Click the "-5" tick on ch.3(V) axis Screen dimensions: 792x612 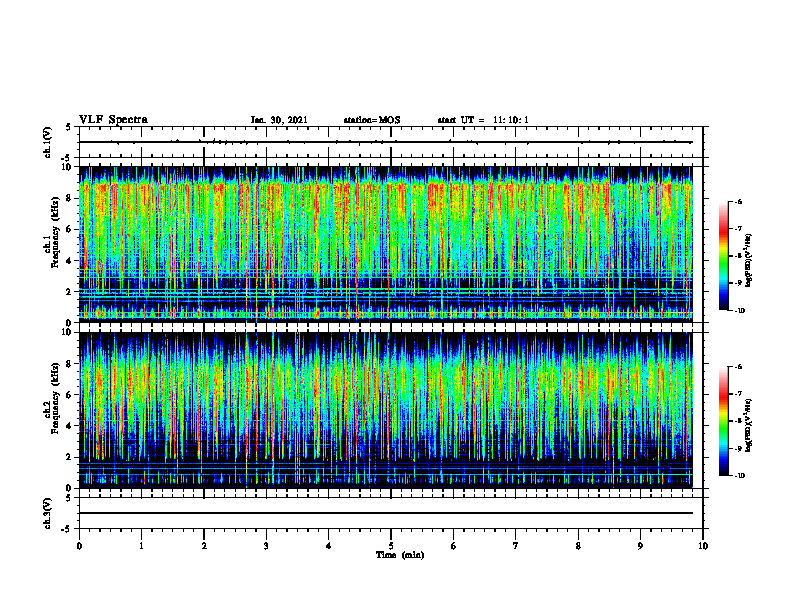tap(67, 529)
